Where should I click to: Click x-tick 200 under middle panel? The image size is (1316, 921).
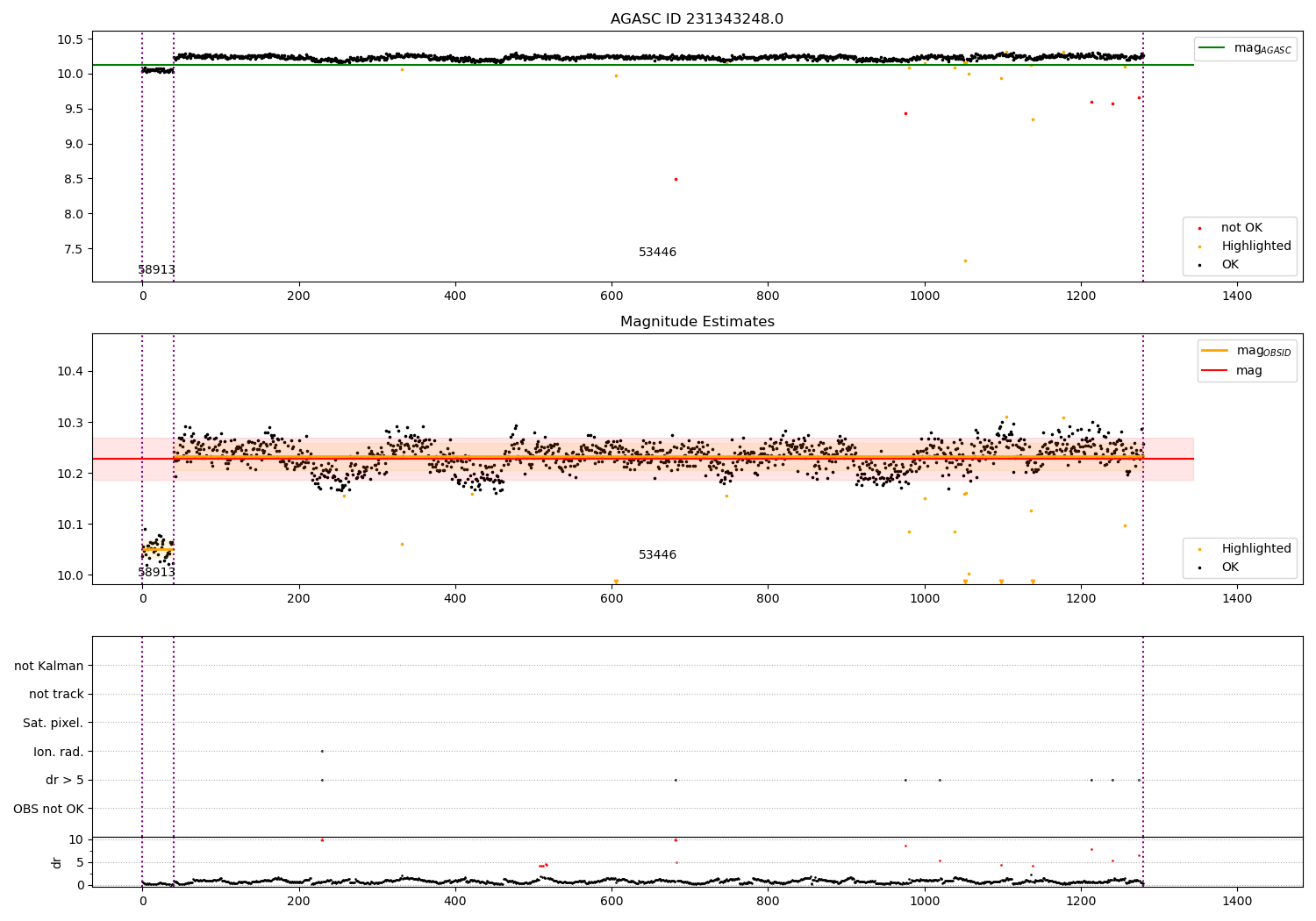(299, 598)
